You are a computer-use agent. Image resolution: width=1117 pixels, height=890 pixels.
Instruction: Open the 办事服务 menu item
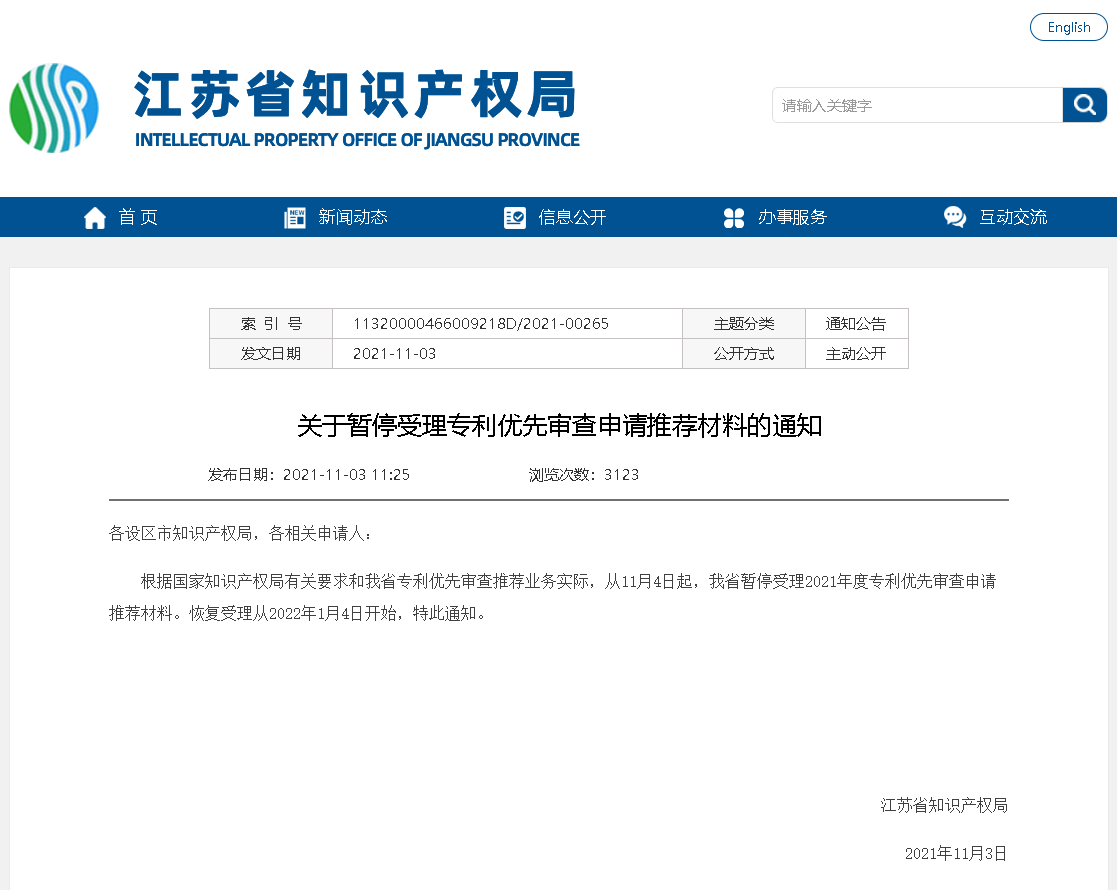[x=792, y=217]
